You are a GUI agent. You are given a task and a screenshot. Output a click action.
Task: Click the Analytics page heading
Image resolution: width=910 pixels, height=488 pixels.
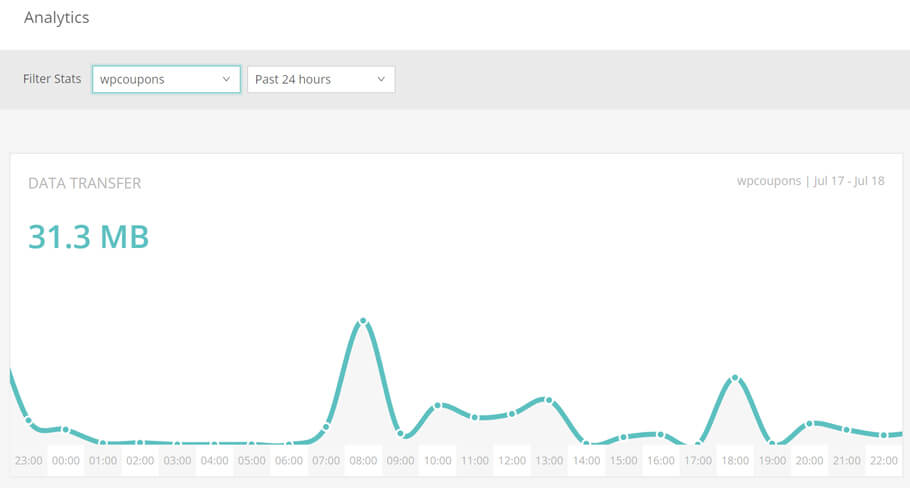coord(57,17)
